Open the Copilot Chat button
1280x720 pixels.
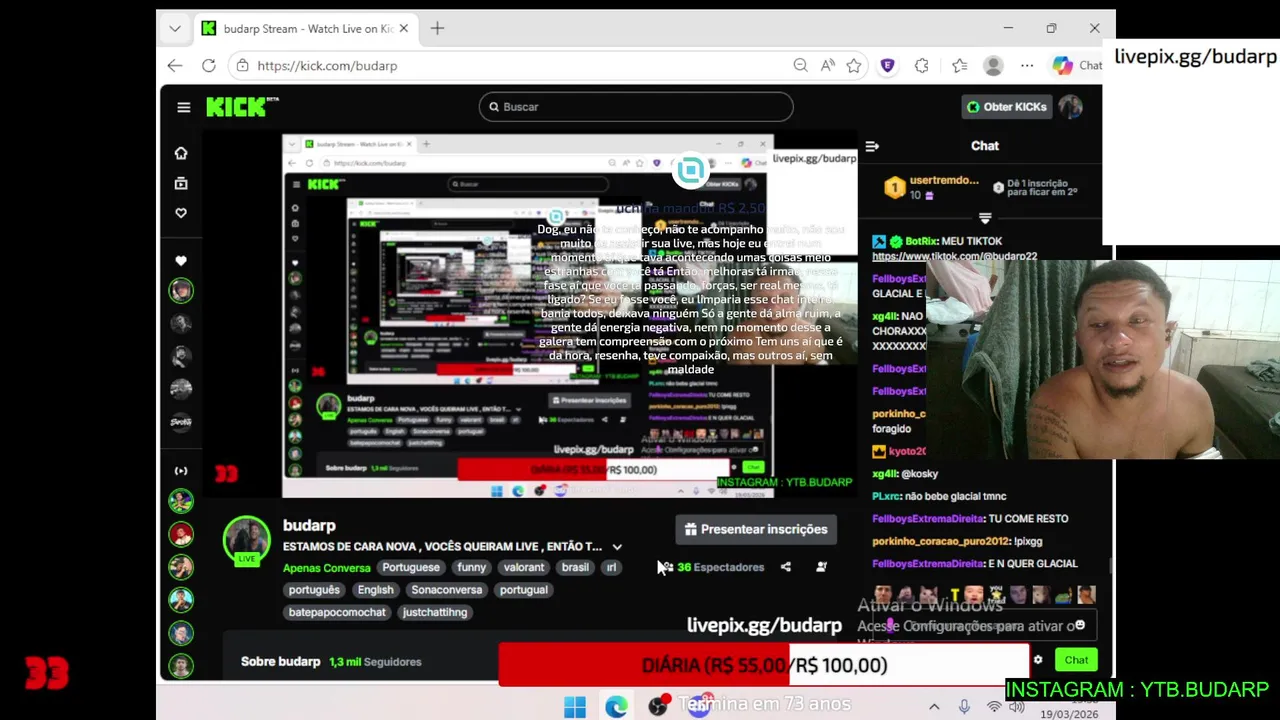[x=1076, y=66]
